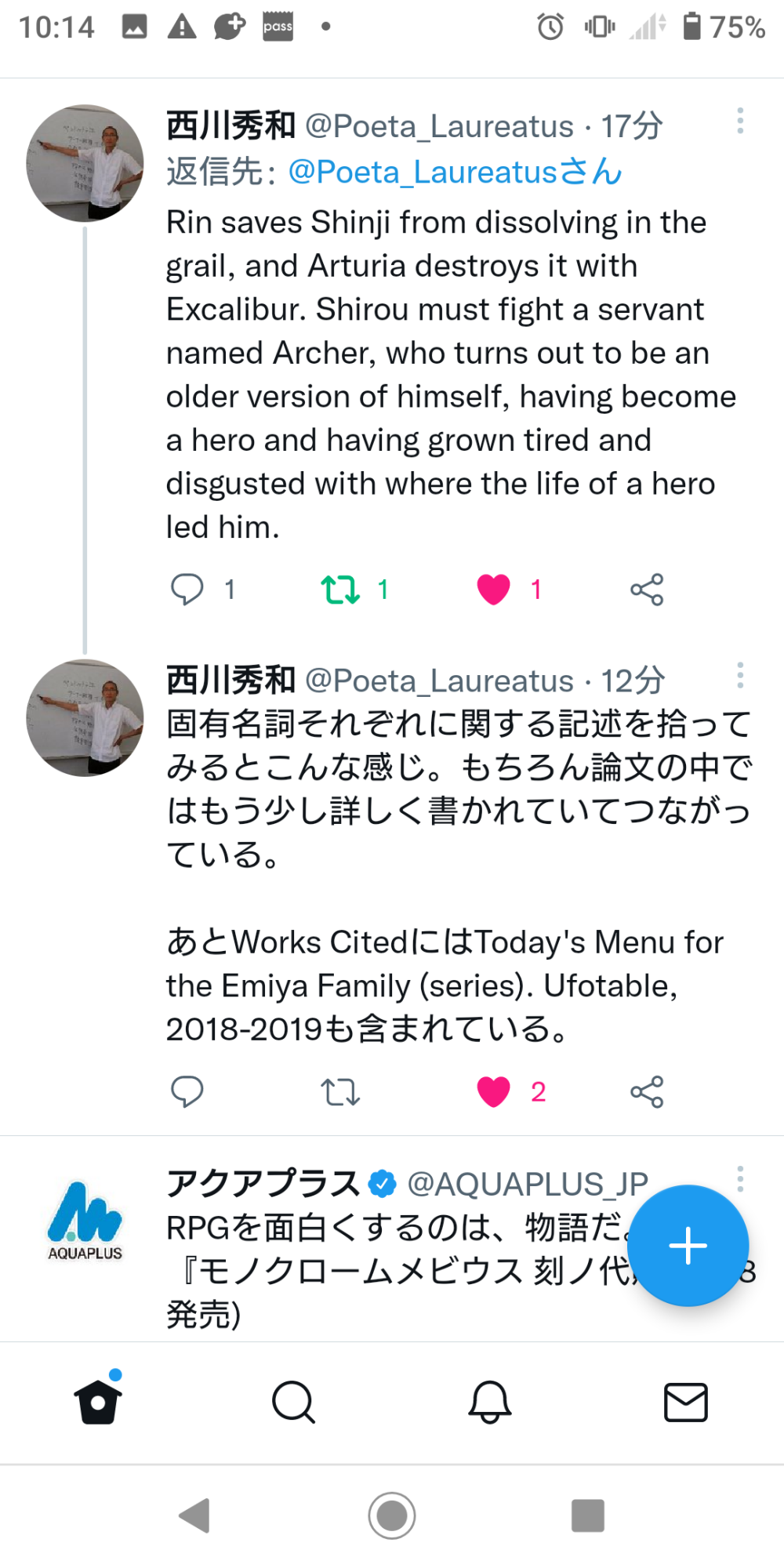Compose a new tweet with the plus button
The height and width of the screenshot is (1568, 784).
pyautogui.click(x=688, y=1245)
